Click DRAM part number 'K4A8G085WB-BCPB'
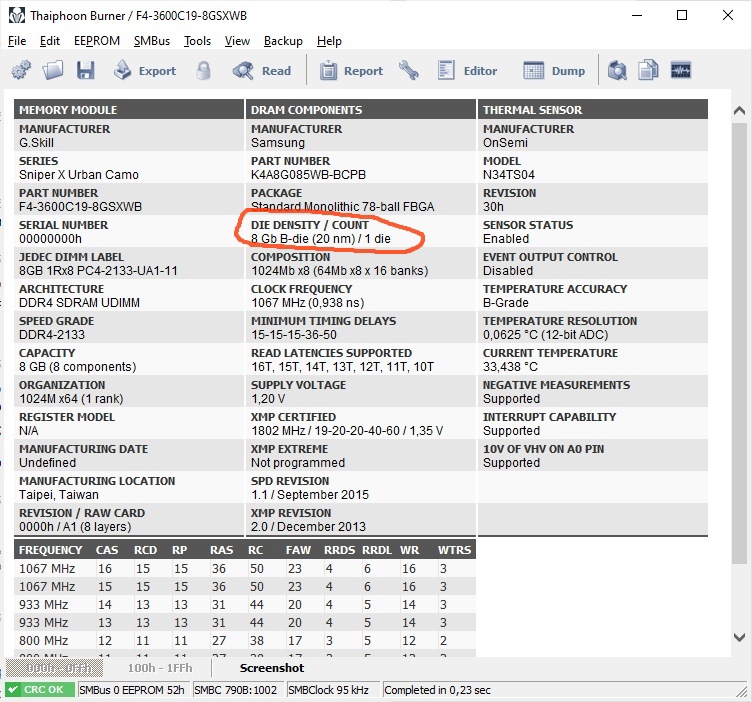752x702 pixels. pyautogui.click(x=308, y=175)
